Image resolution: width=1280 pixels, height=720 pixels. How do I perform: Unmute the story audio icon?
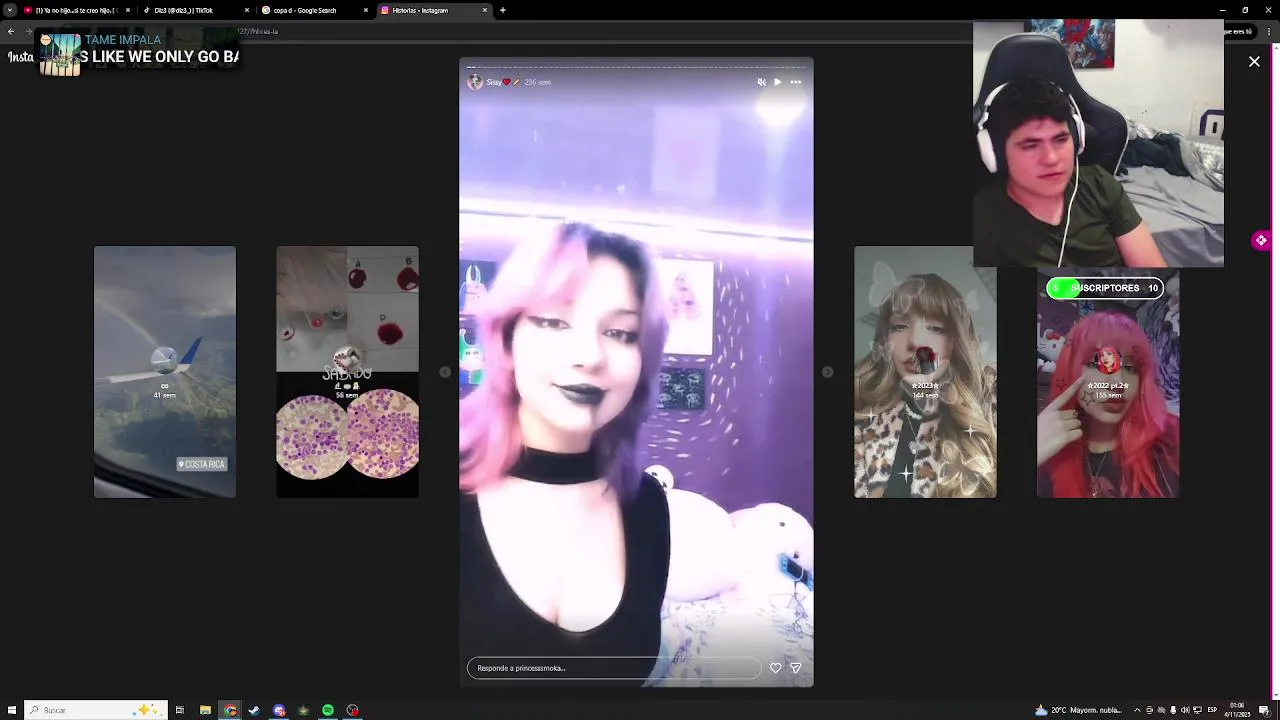coord(761,82)
